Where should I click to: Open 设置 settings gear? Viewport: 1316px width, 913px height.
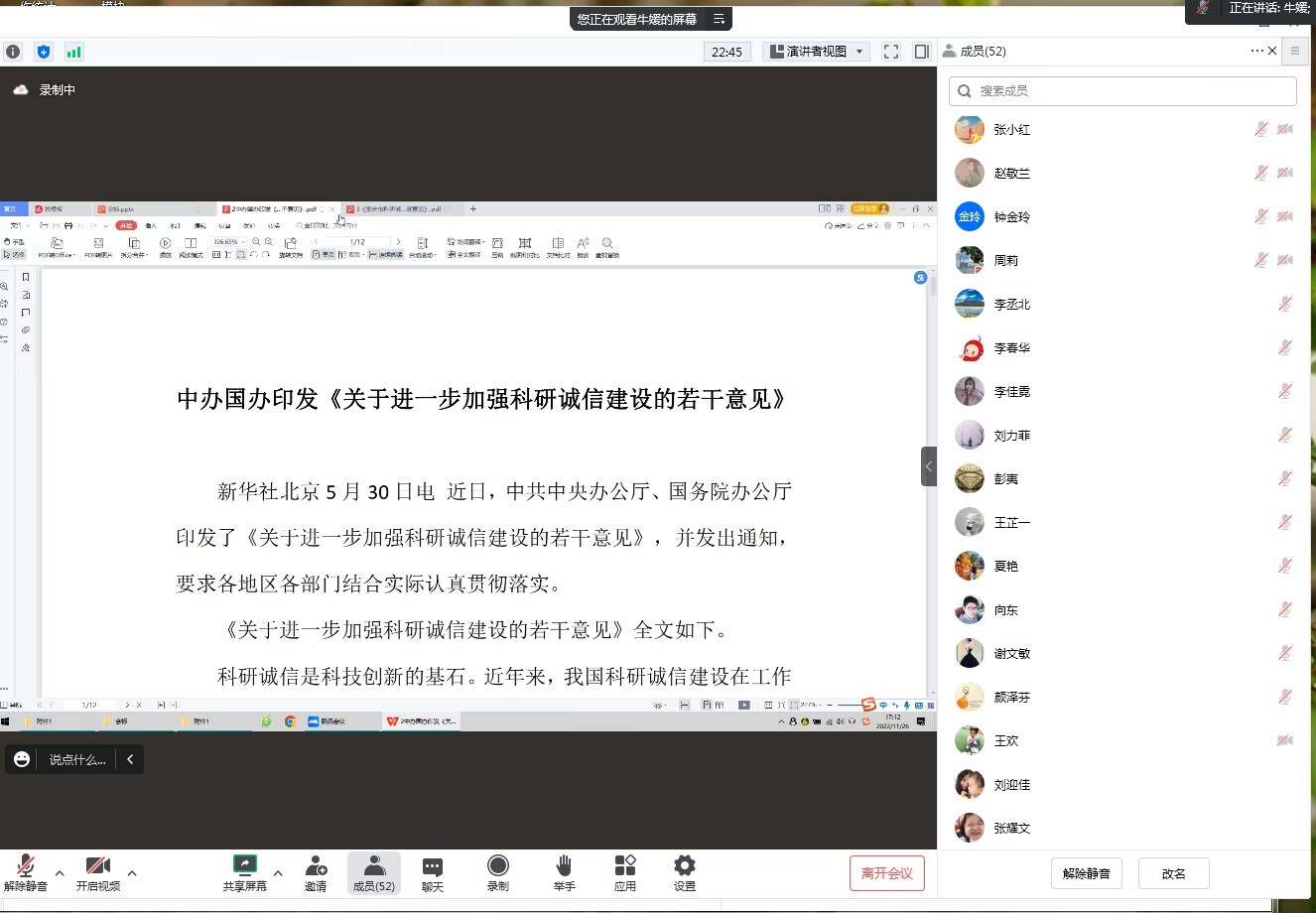pos(685,873)
